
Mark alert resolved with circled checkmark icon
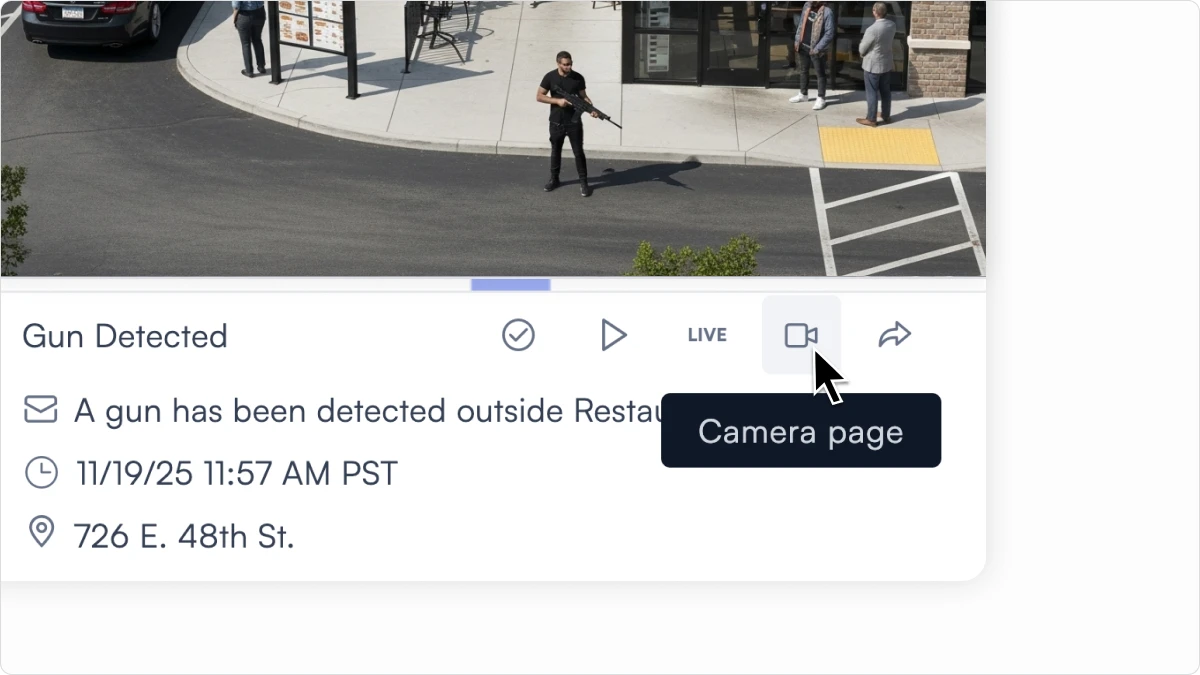pos(518,335)
